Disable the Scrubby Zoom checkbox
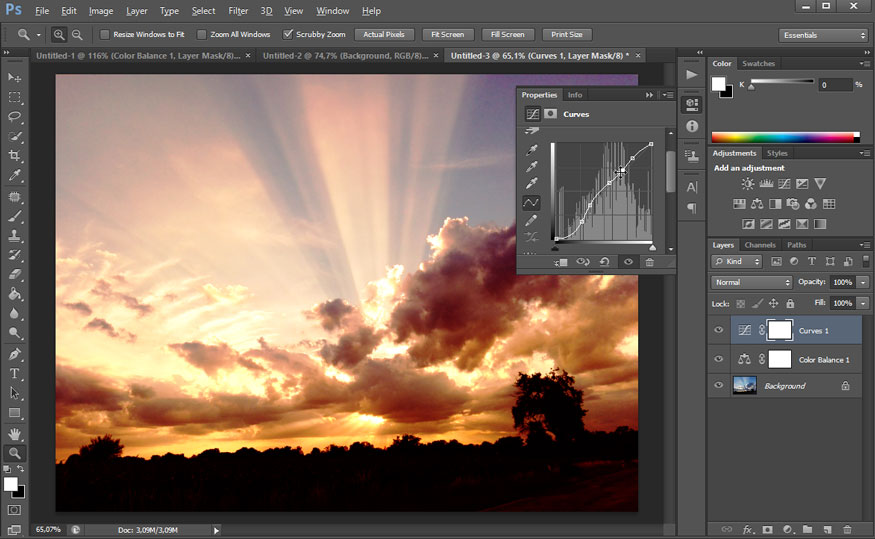 point(288,34)
